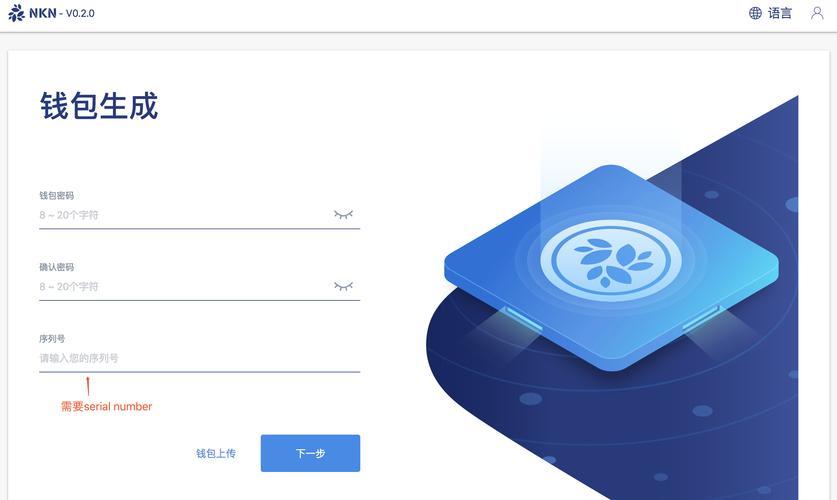Viewport: 837px width, 500px height.
Task: Toggle wallet password visibility eye icon
Action: 343,215
